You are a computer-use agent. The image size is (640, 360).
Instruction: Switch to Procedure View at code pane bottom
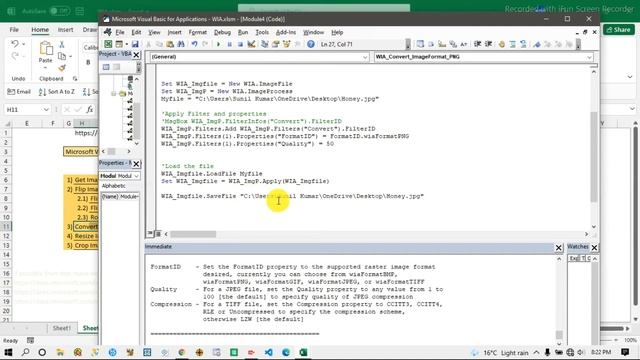click(x=150, y=234)
